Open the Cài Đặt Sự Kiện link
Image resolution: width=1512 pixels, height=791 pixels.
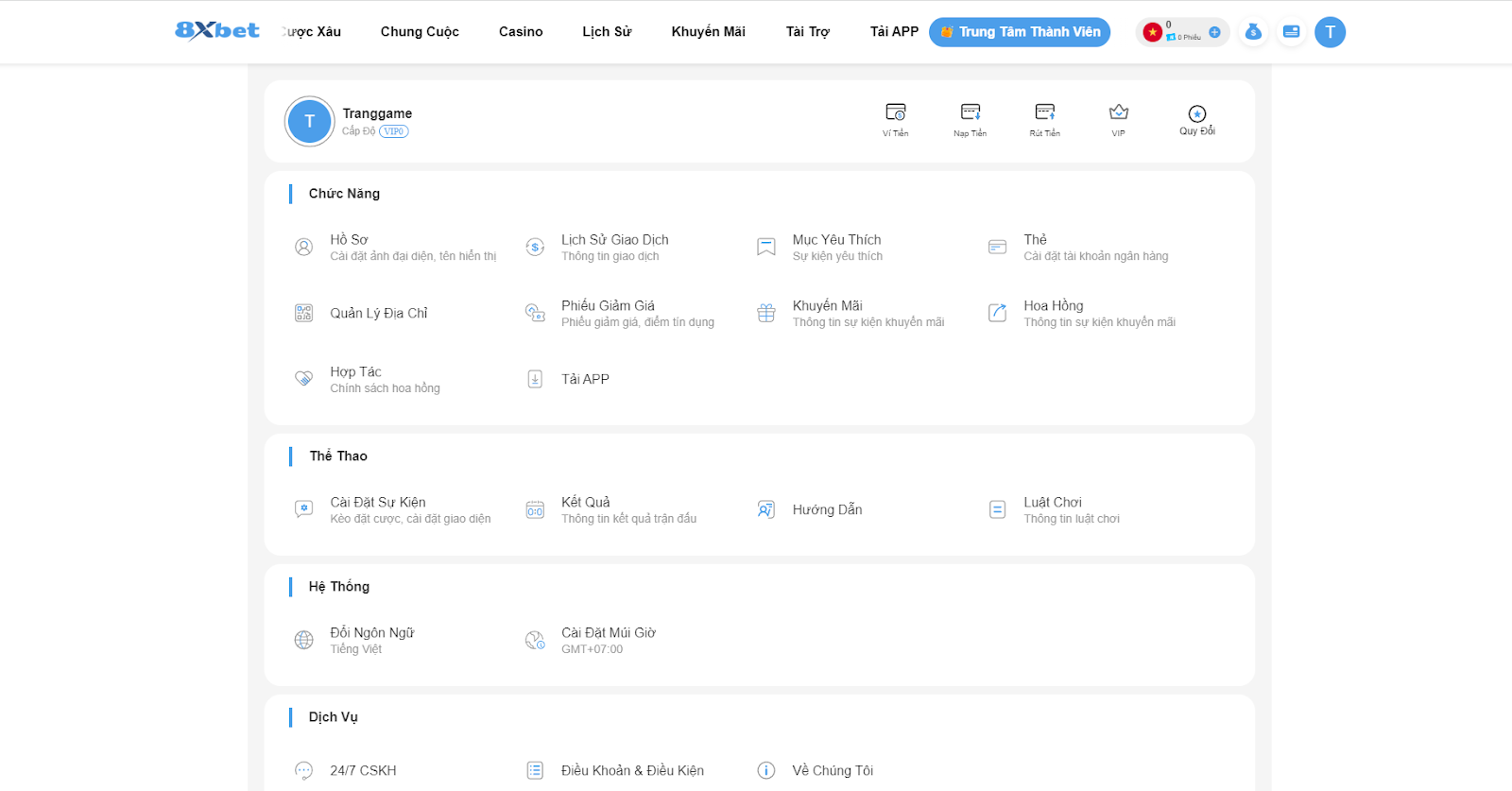coord(378,503)
